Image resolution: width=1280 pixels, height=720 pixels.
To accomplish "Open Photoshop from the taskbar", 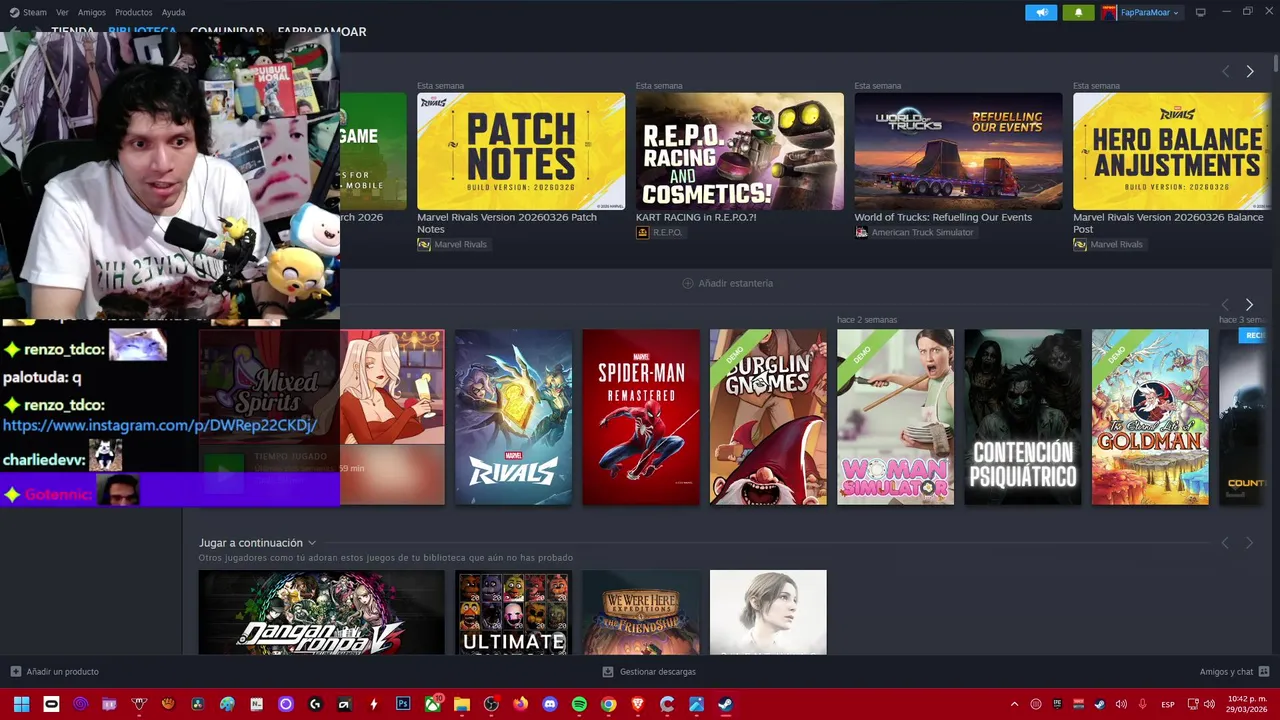I will pos(403,704).
